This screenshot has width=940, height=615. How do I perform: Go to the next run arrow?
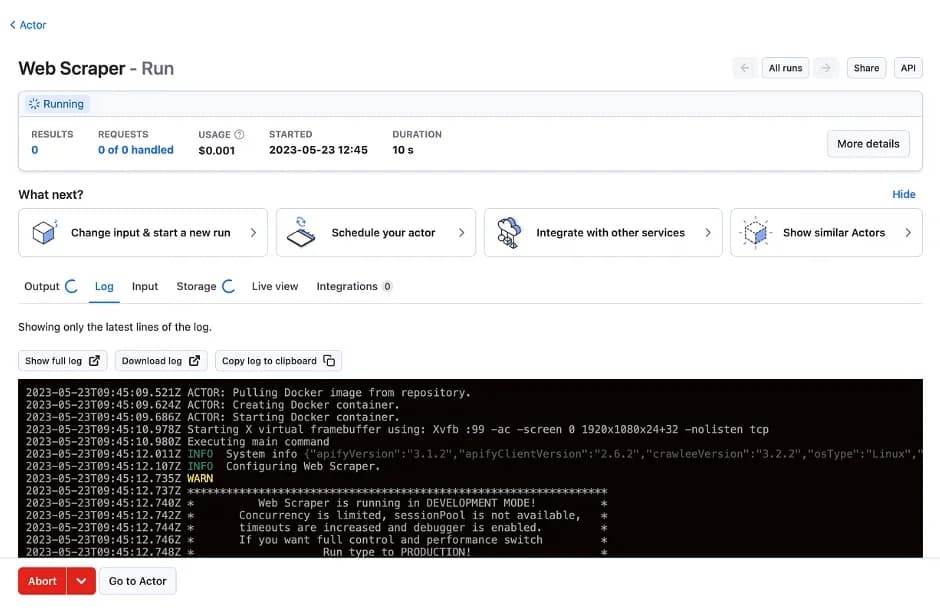(x=825, y=68)
